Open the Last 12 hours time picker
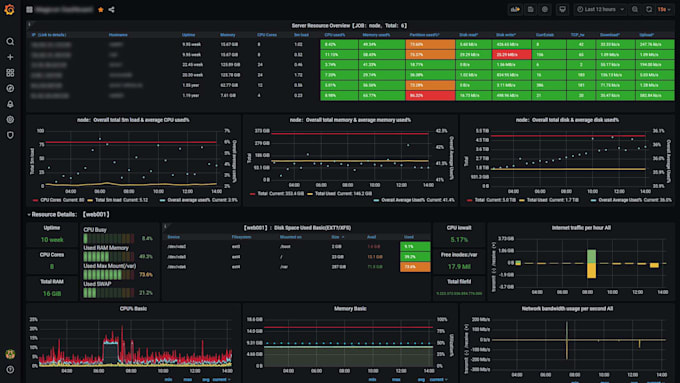 (600, 9)
